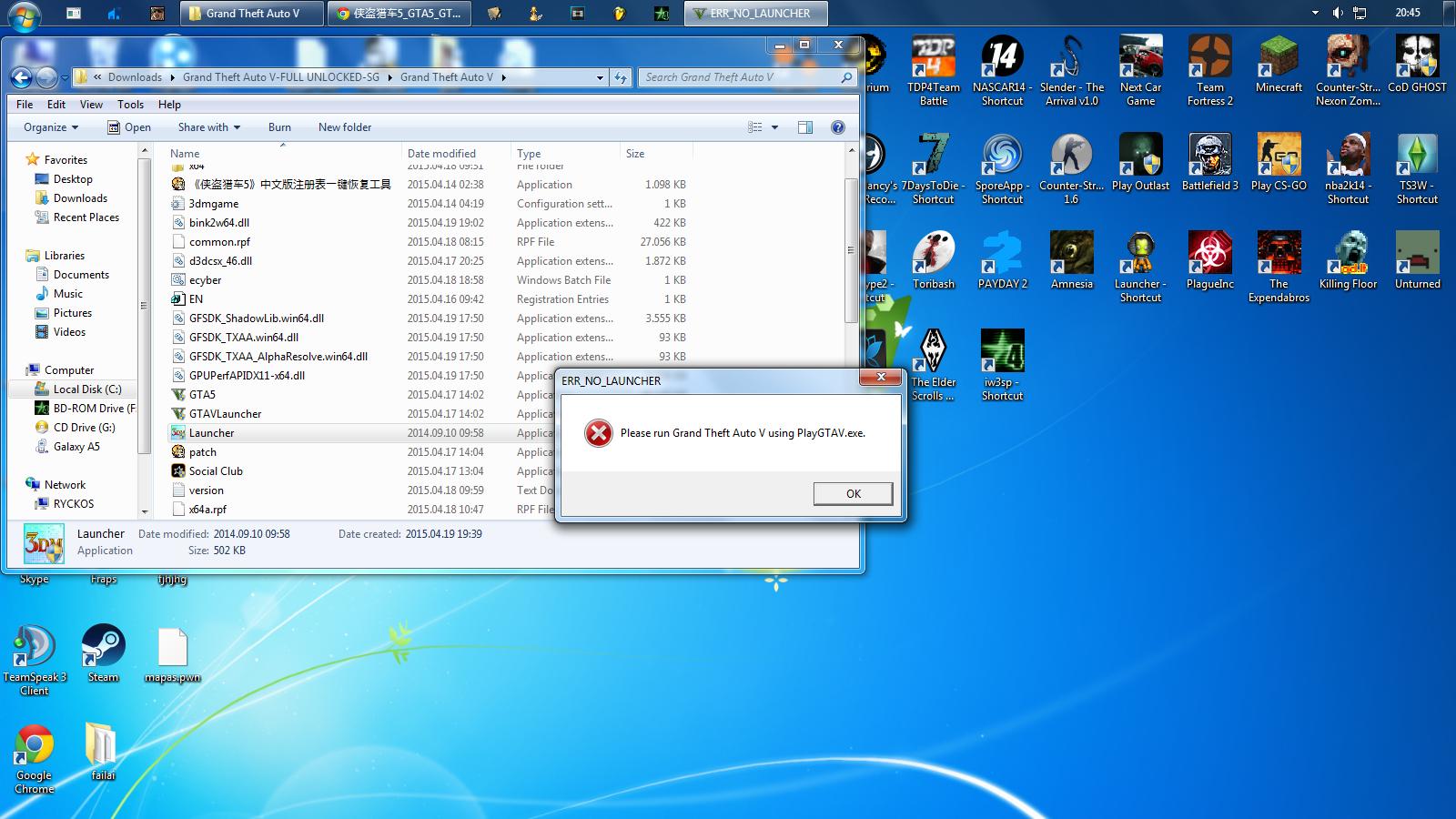
Task: Open address bar history dropdown
Action: click(600, 77)
